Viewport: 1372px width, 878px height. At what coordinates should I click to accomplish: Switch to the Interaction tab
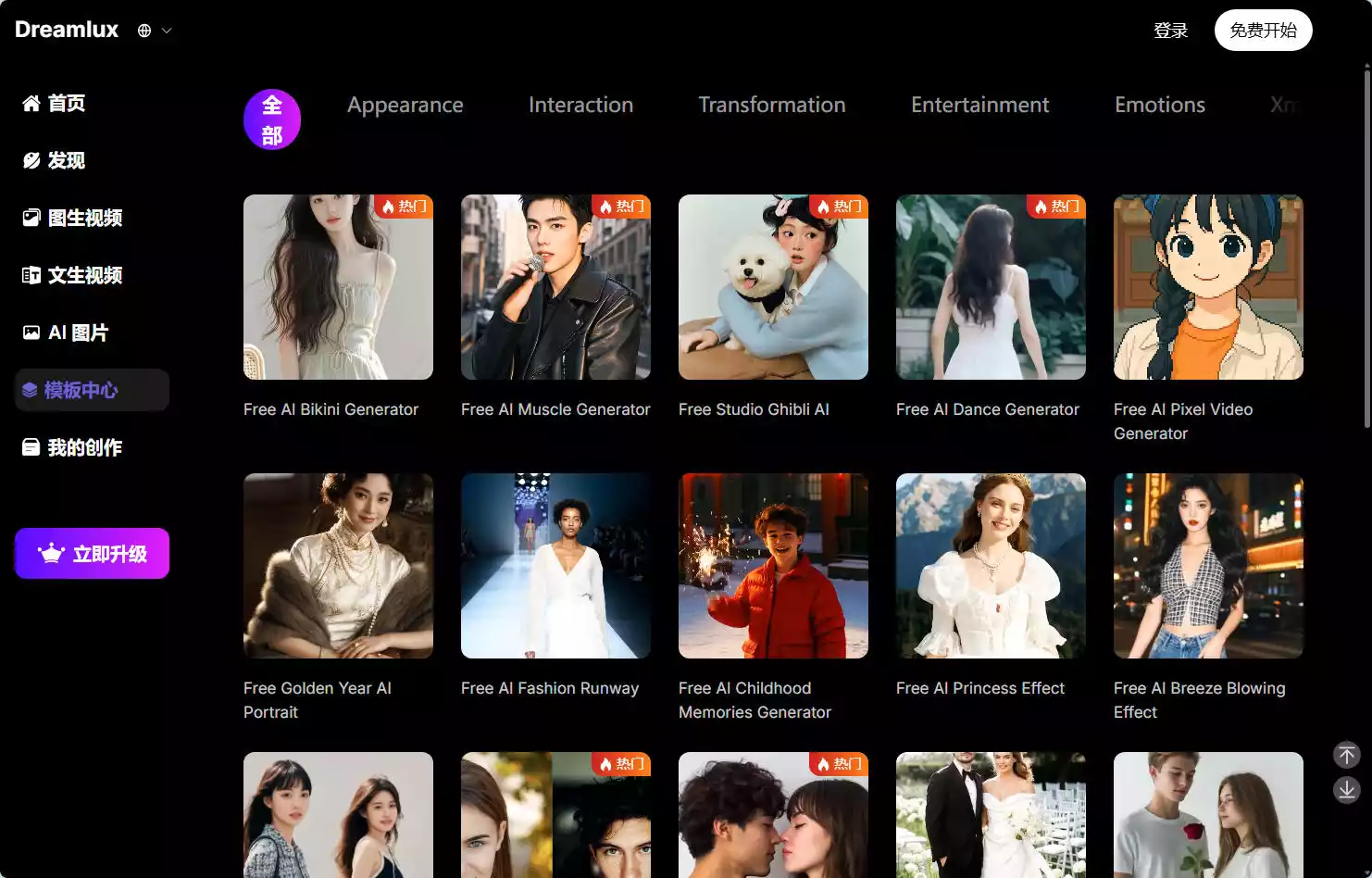tap(581, 105)
